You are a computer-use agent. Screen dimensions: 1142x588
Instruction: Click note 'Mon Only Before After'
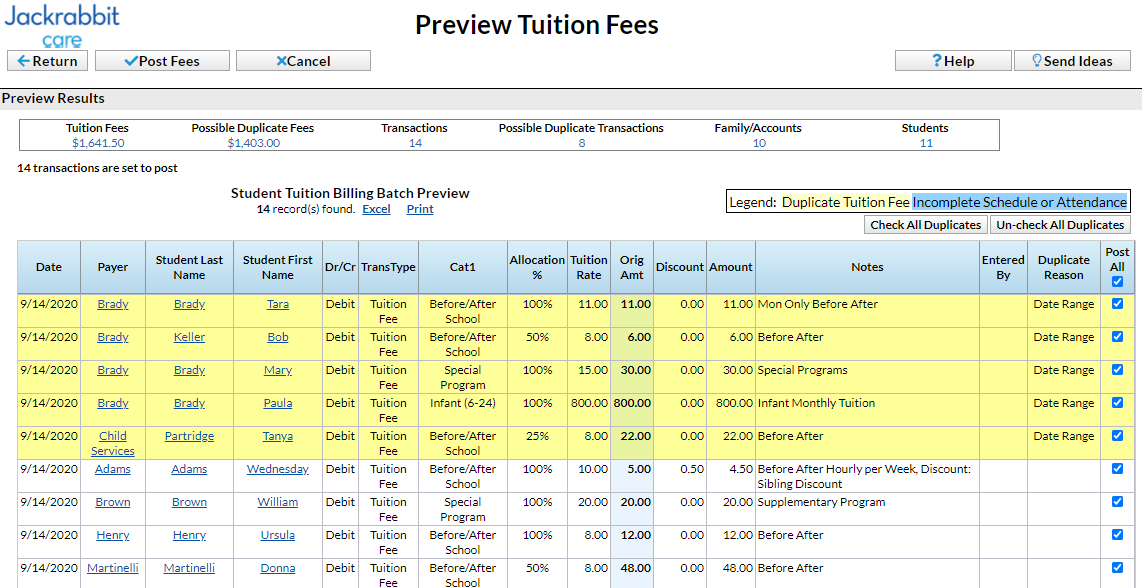coord(818,305)
